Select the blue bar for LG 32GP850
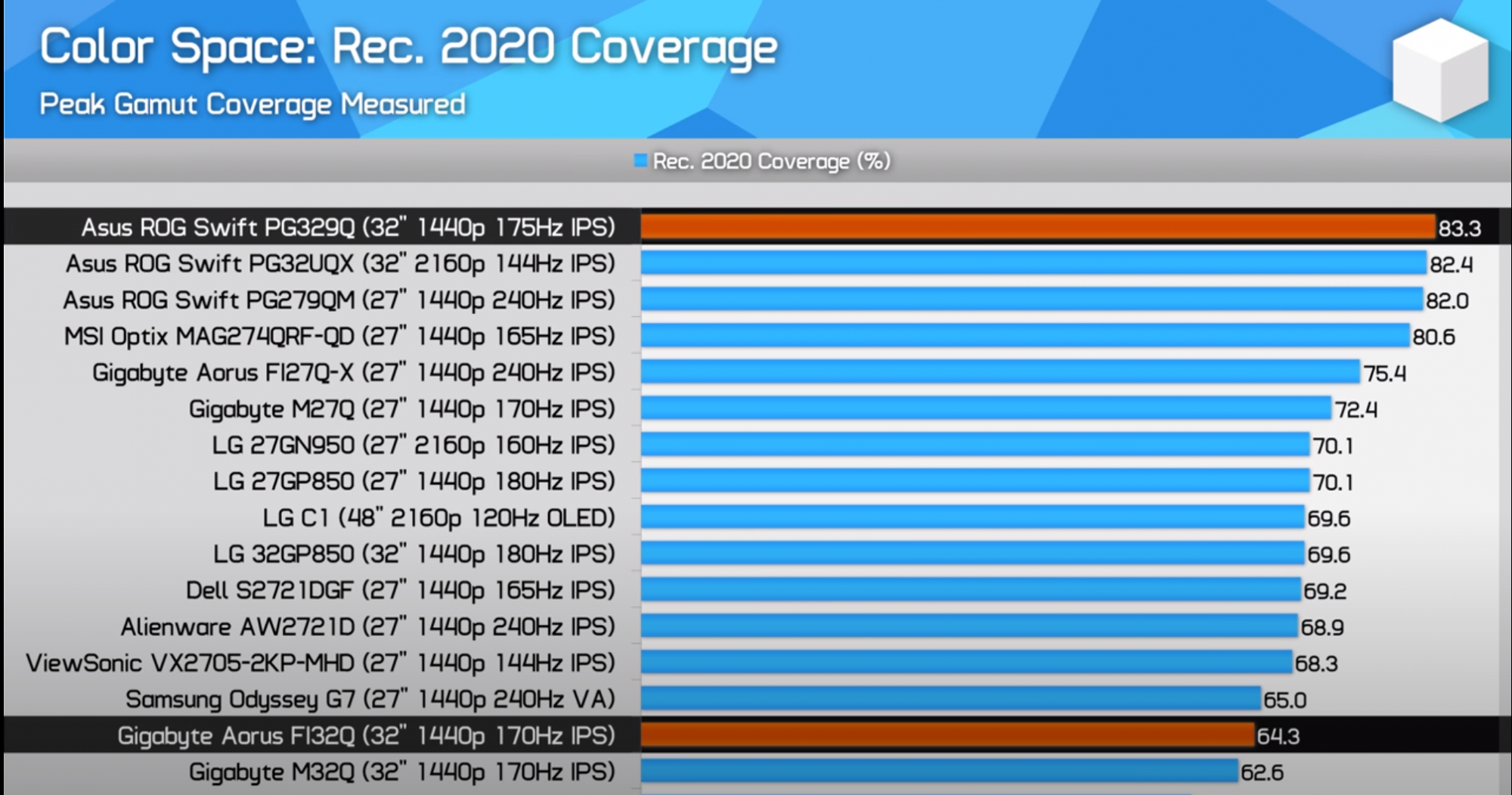Viewport: 1512px width, 795px height. 973,554
